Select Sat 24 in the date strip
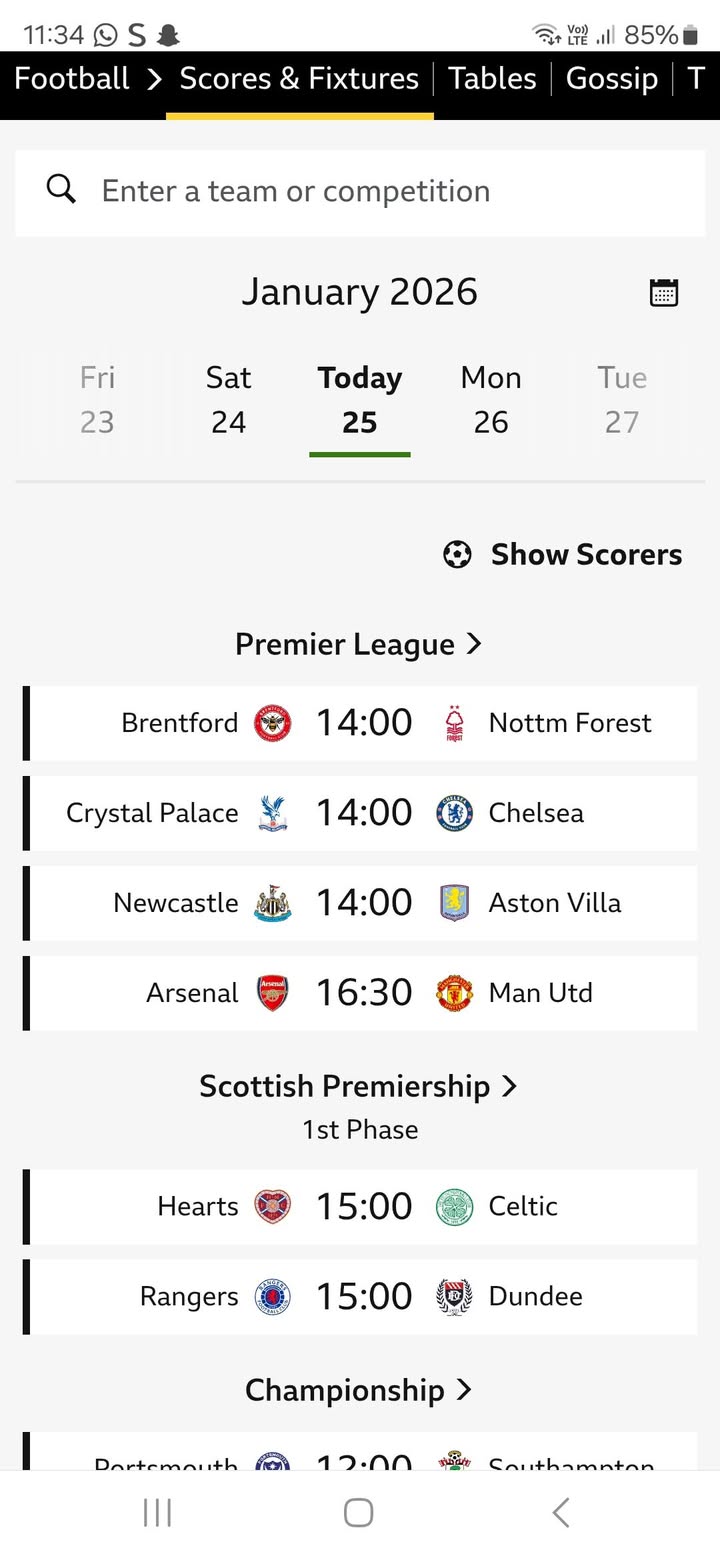 pos(228,400)
